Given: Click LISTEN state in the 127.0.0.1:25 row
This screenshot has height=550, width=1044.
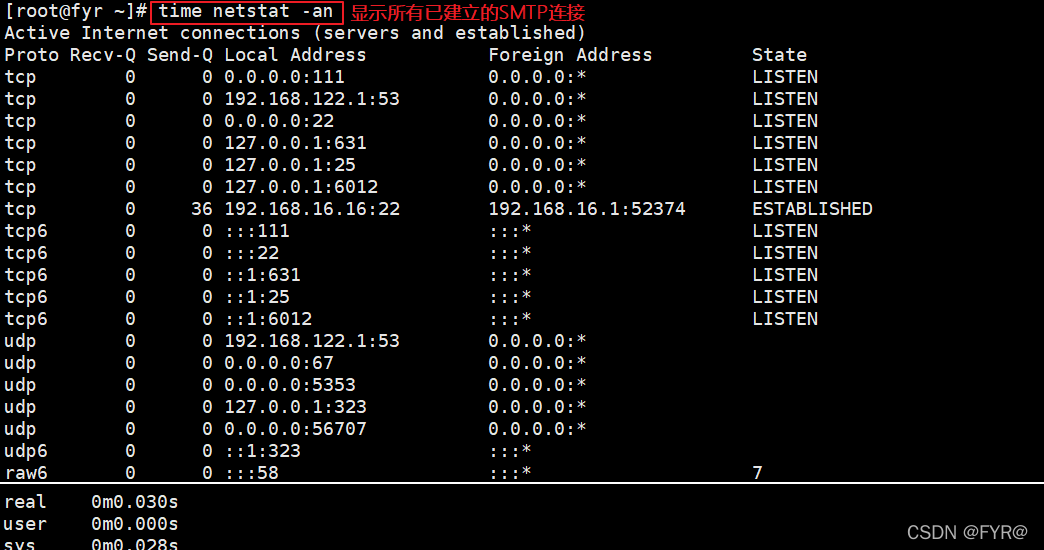Looking at the screenshot, I should pos(785,165).
